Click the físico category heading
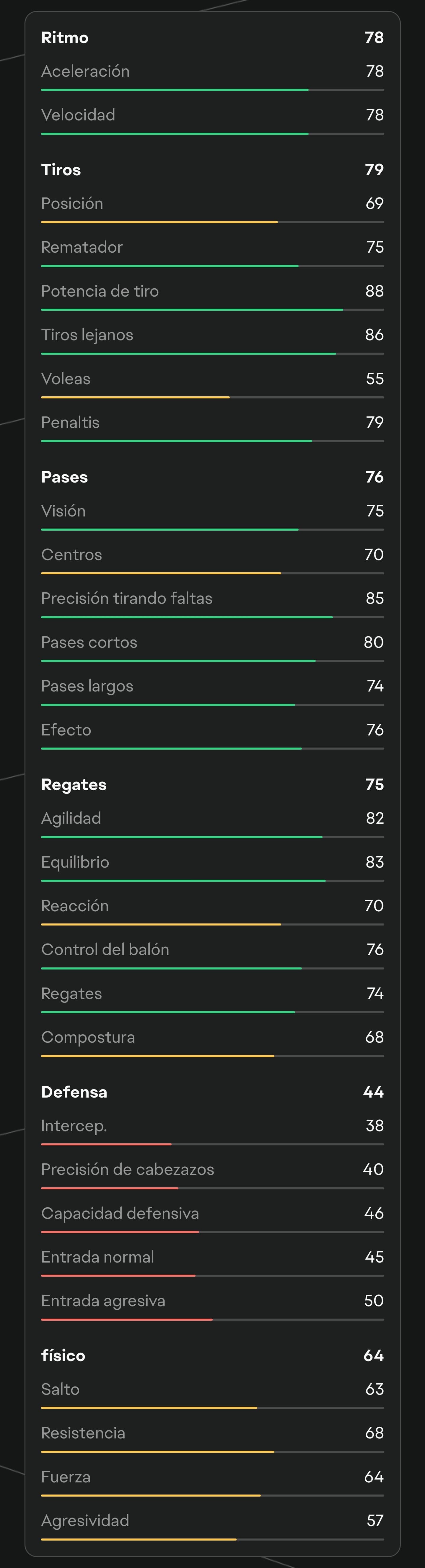The height and width of the screenshot is (1568, 425). (x=63, y=1356)
